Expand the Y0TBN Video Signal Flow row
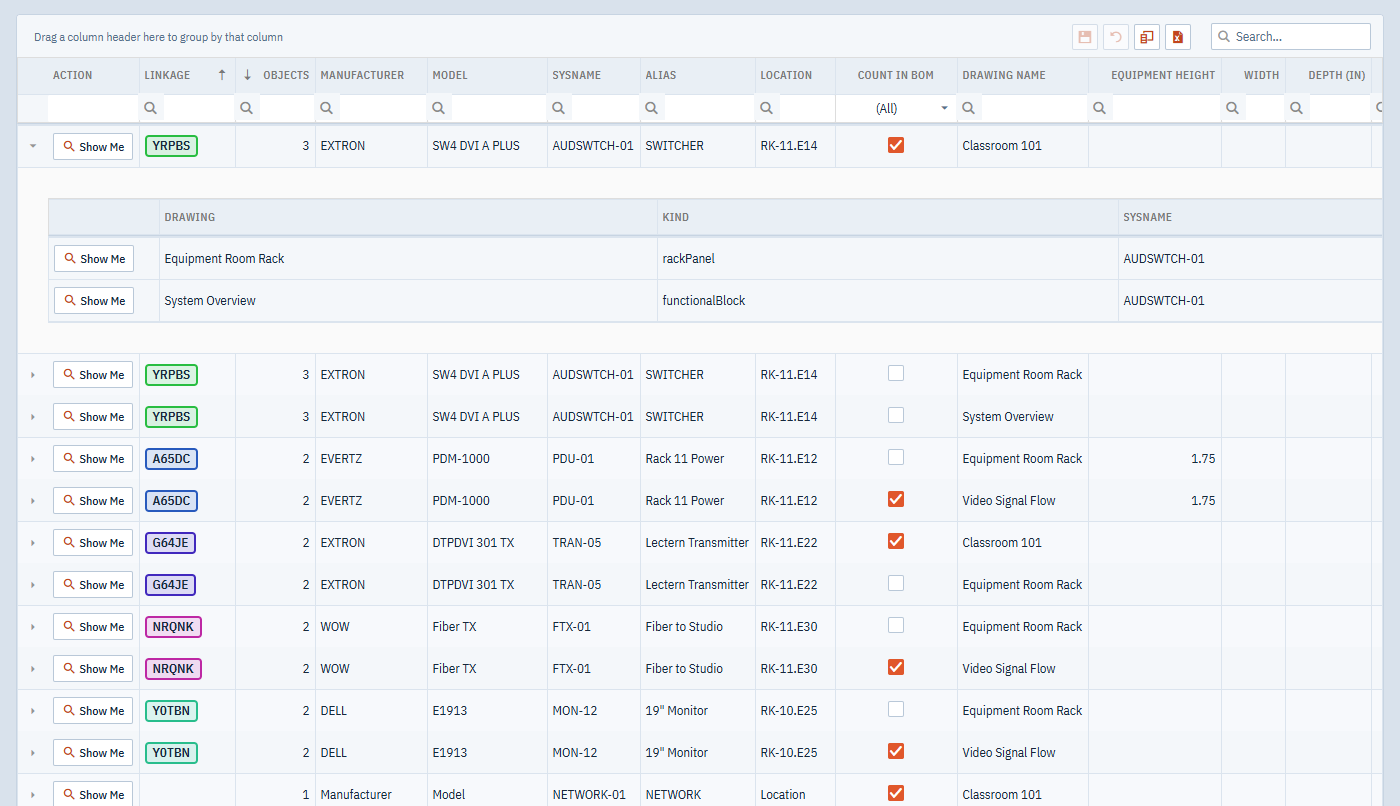The image size is (1400, 806). 32,753
